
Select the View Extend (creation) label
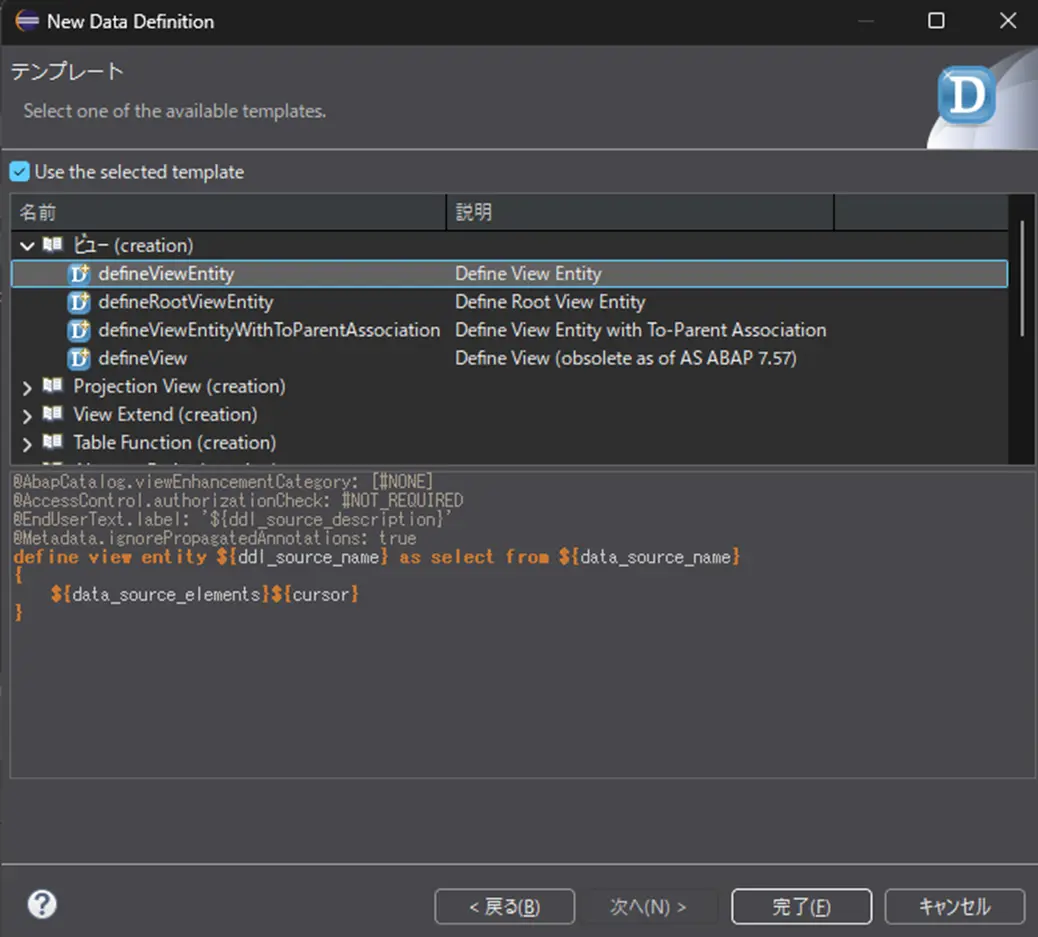point(165,415)
